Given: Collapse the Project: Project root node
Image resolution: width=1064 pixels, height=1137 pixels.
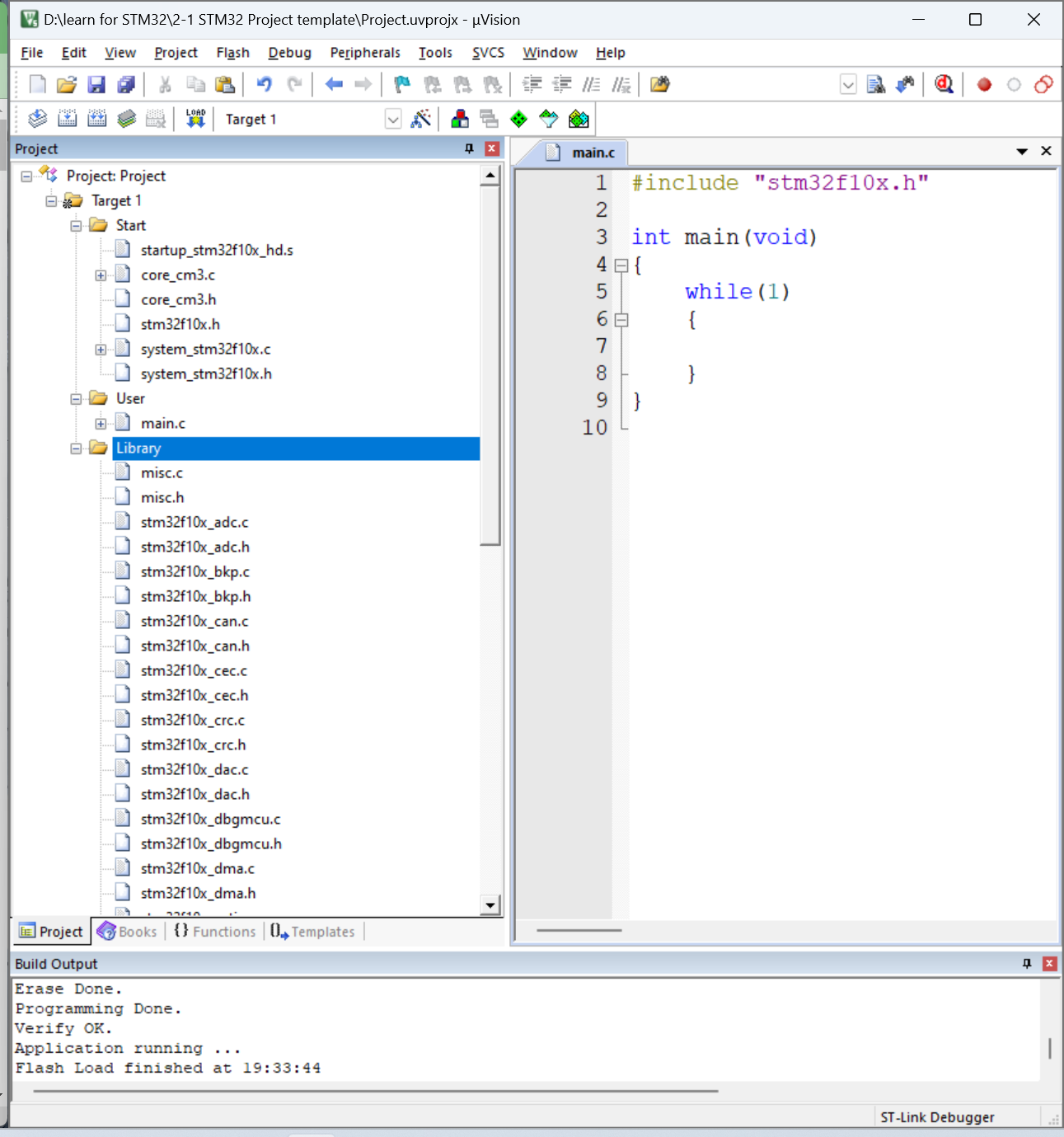Looking at the screenshot, I should (26, 176).
